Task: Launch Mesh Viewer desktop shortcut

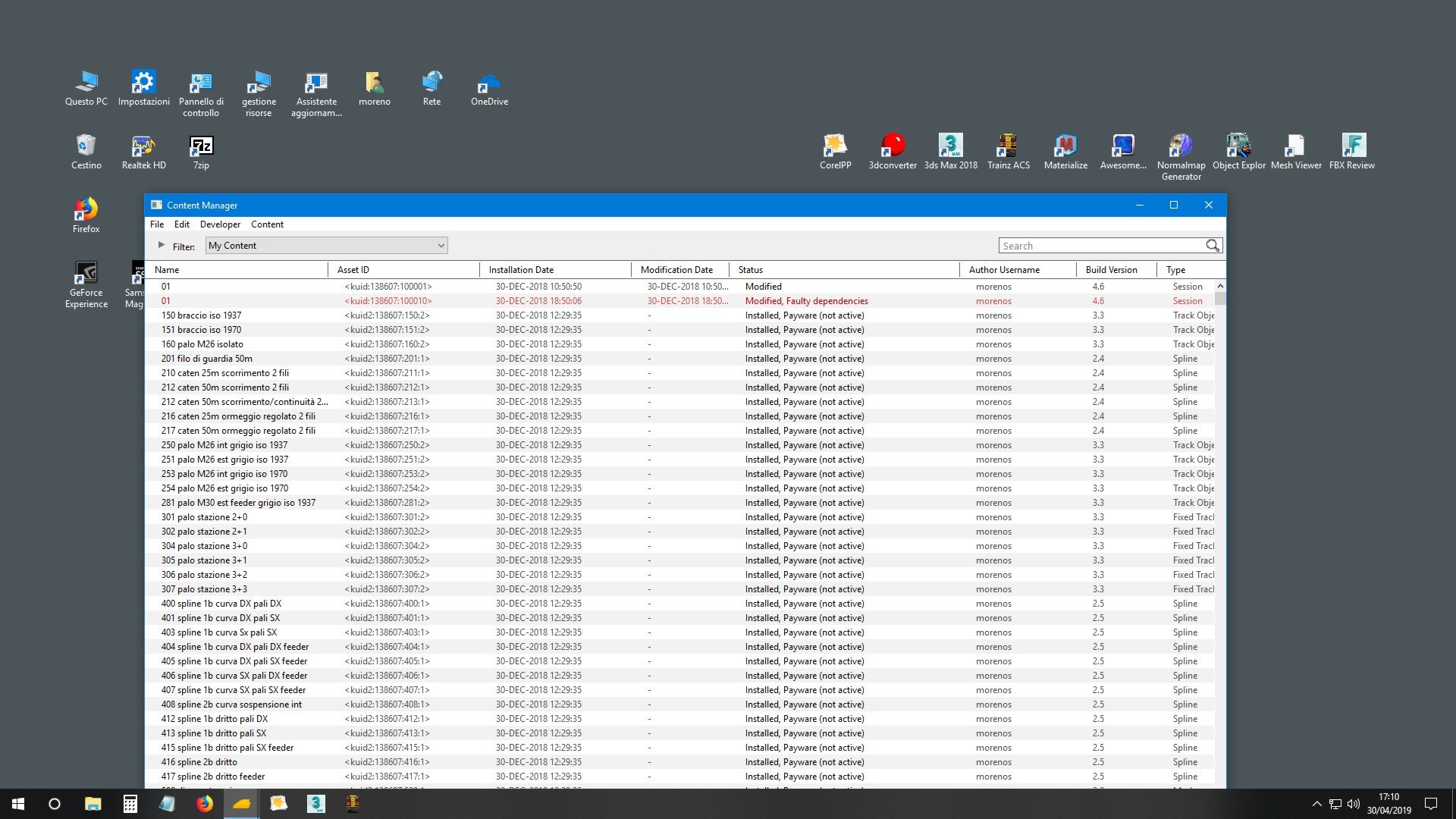Action: point(1296,152)
